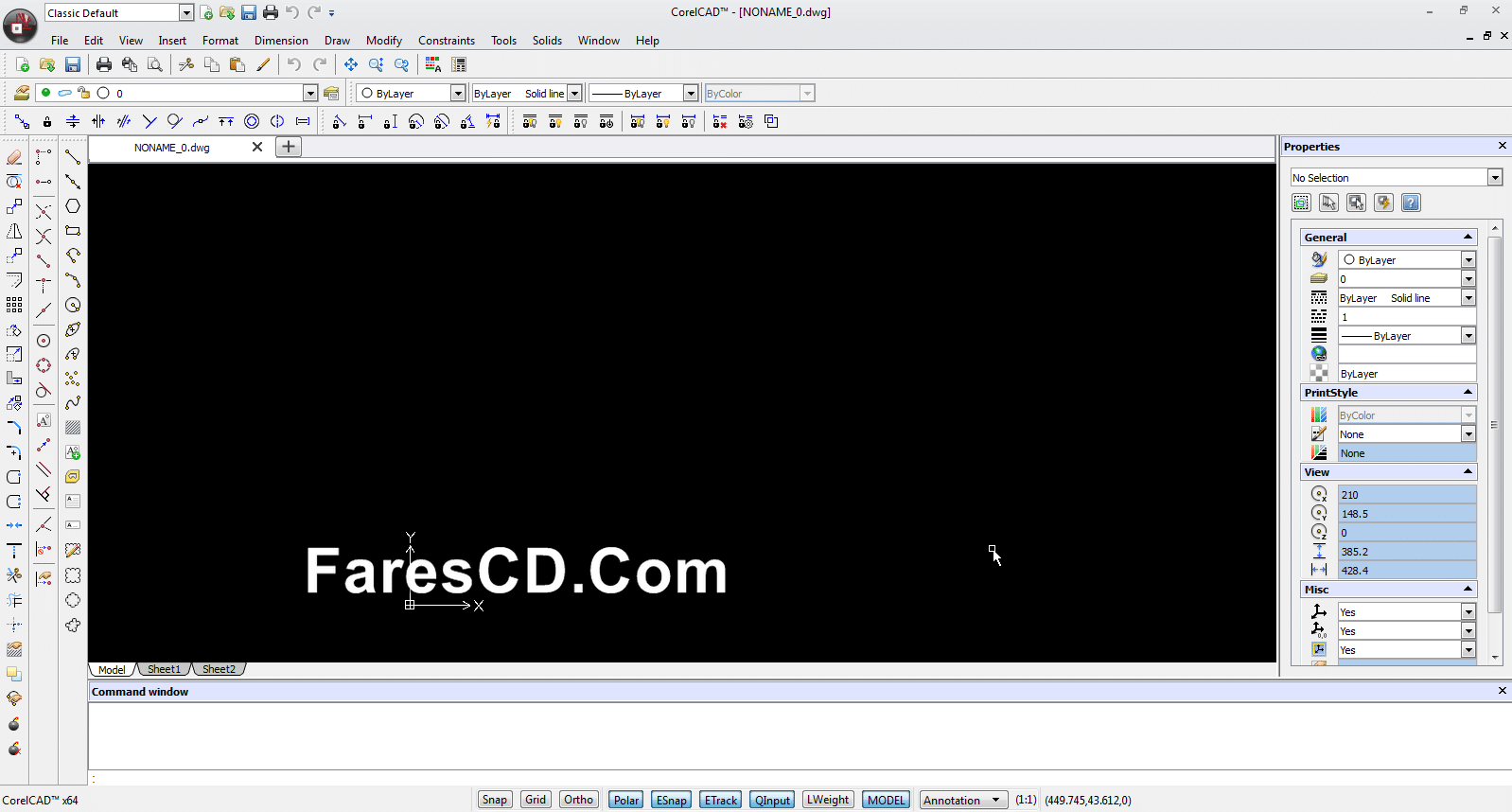
Task: Click the Undo arrow in the standard toolbar
Action: (x=294, y=64)
